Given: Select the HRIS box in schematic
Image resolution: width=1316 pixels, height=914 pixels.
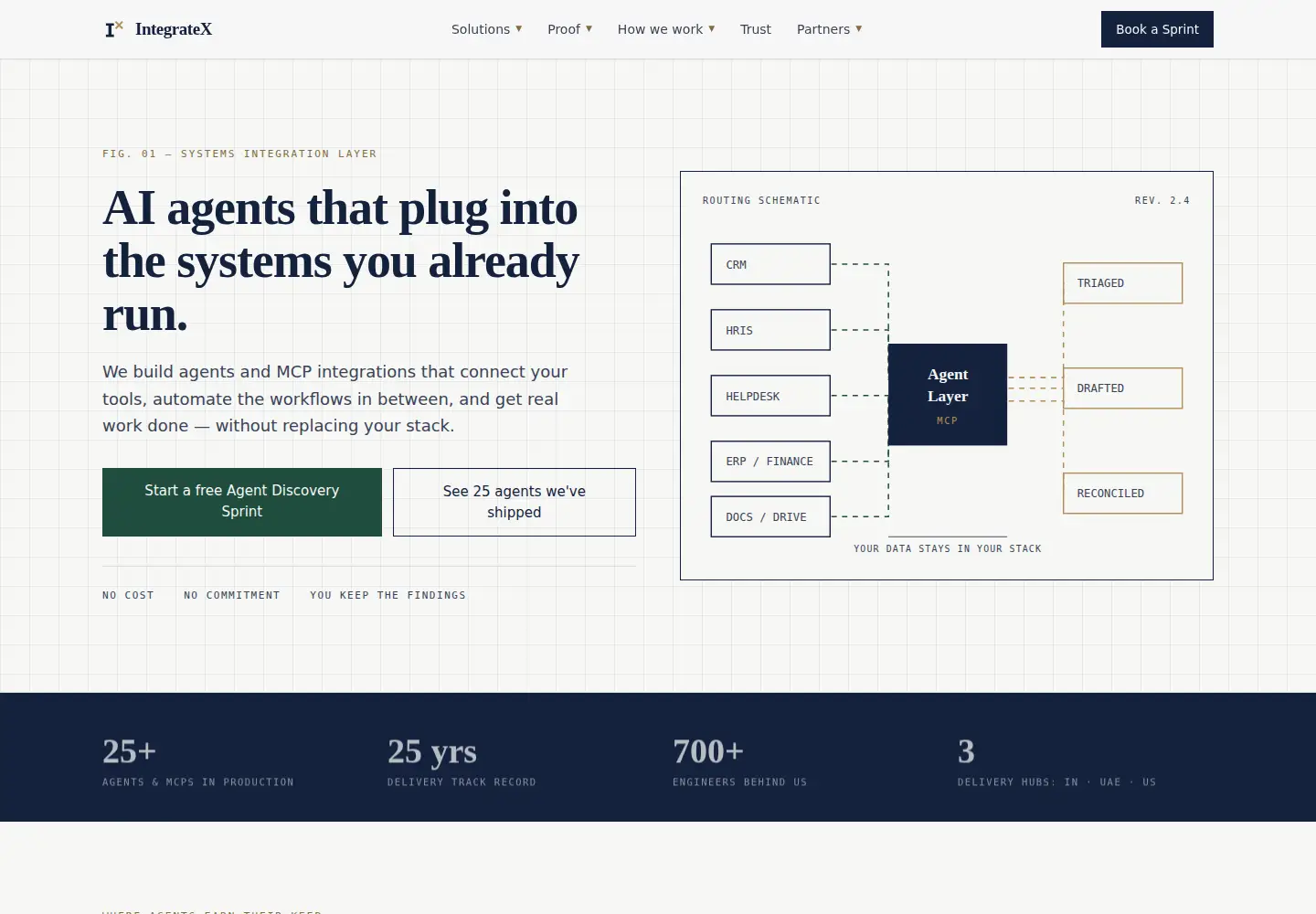Looking at the screenshot, I should tap(770, 330).
